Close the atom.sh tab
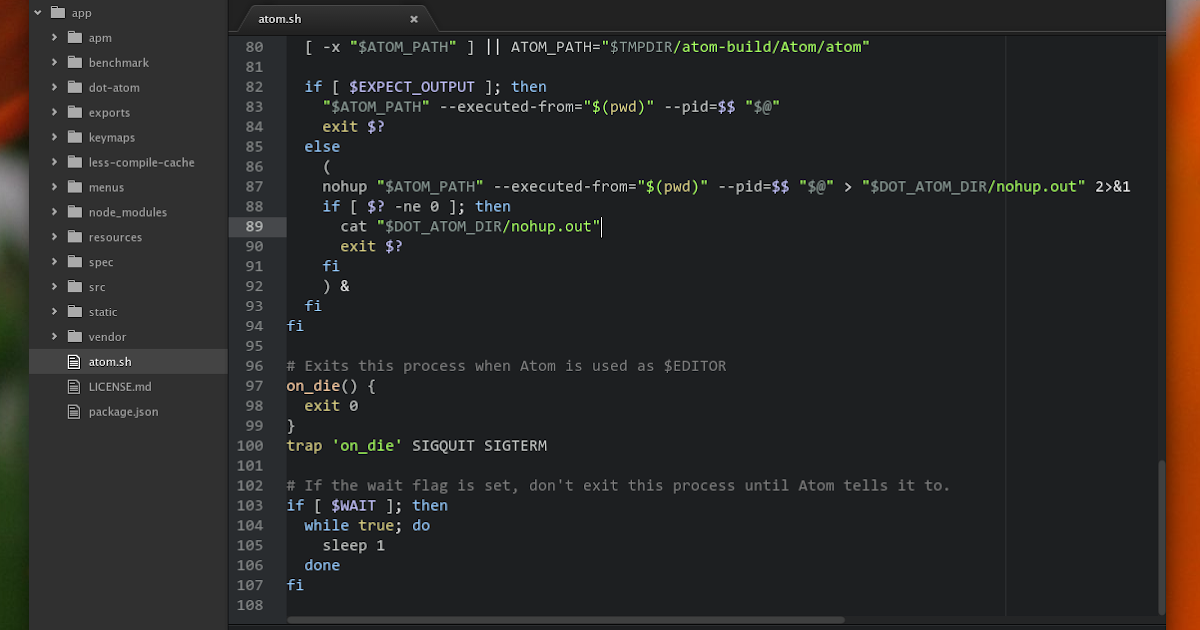This screenshot has width=1200, height=630. click(414, 19)
